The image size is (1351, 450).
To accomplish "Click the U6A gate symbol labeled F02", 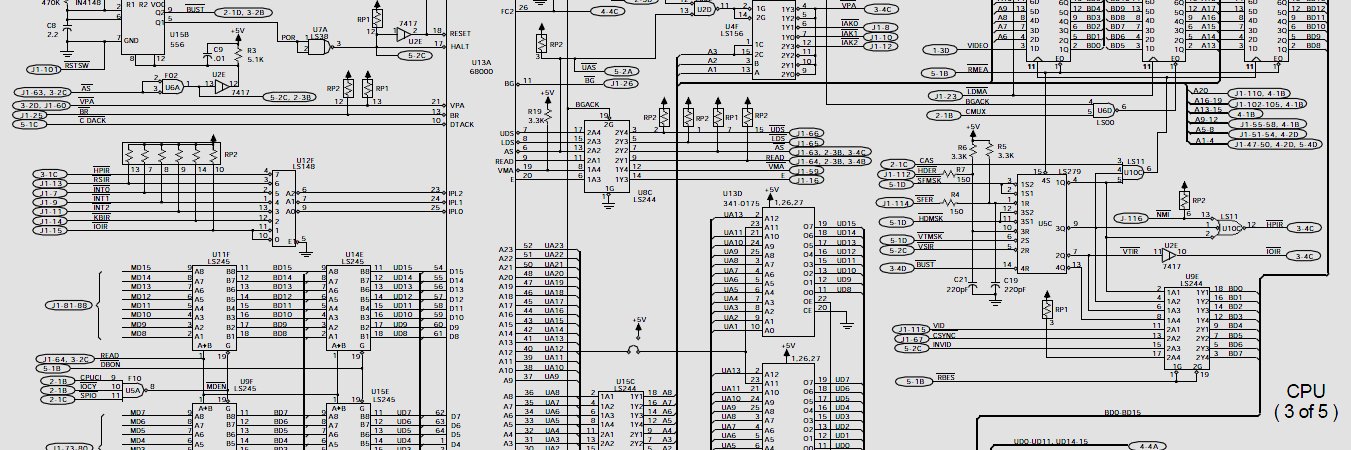I will pos(173,88).
